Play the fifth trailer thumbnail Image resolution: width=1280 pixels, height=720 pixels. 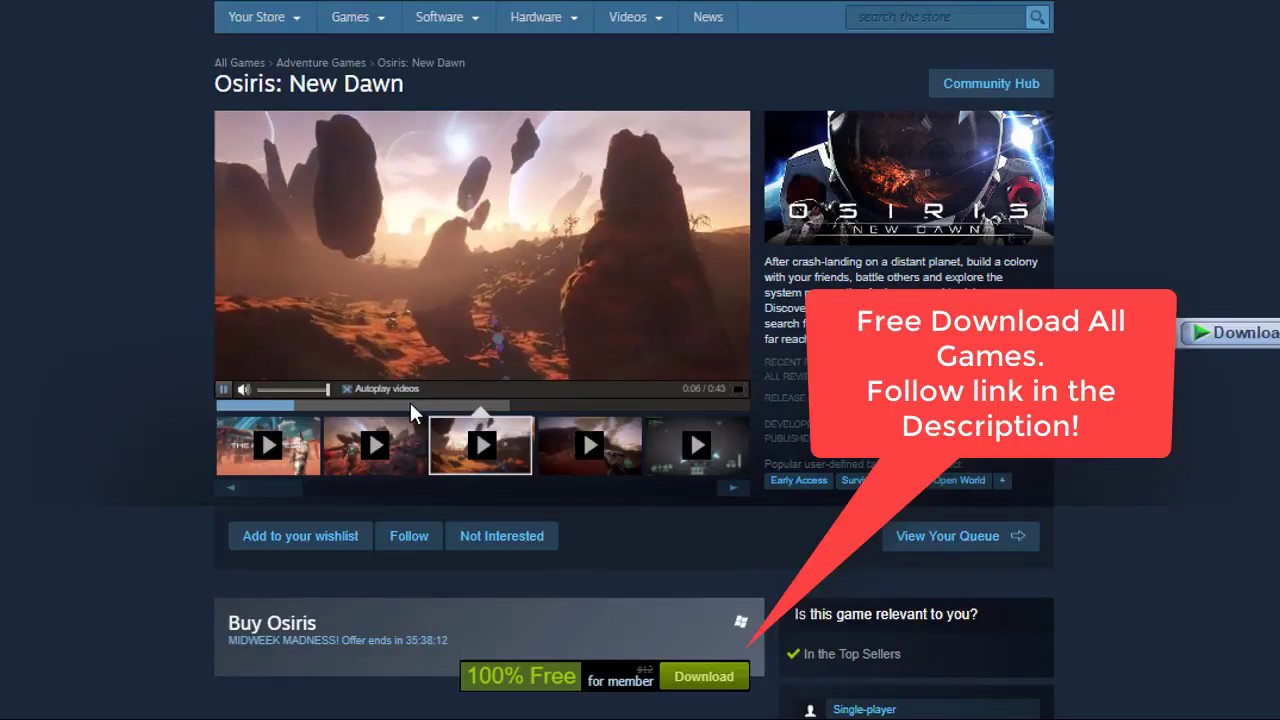(696, 445)
